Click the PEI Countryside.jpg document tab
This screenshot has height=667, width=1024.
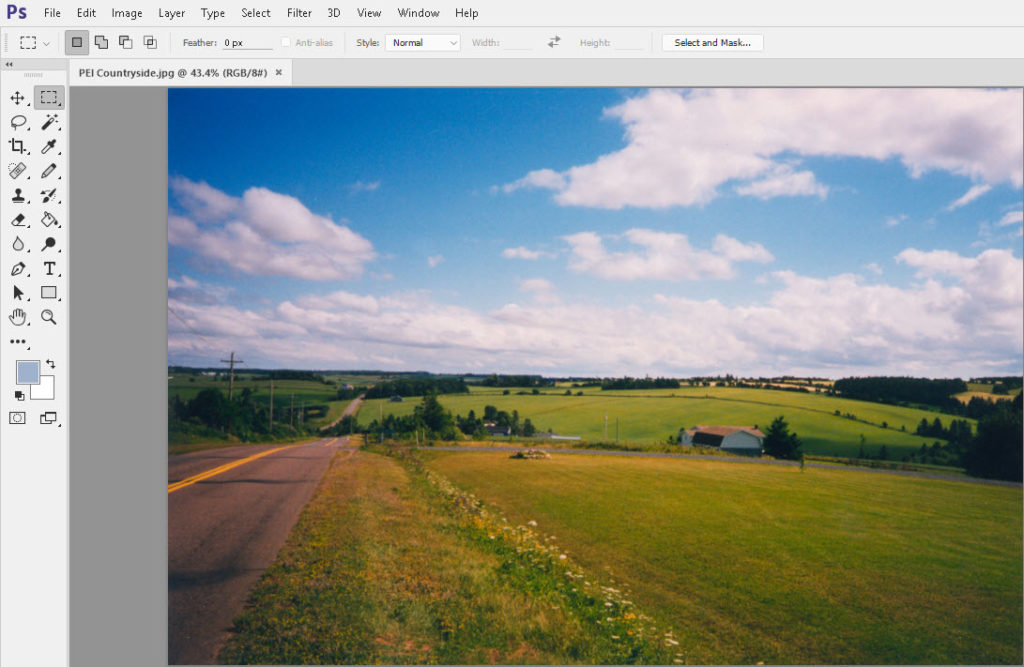[170, 72]
